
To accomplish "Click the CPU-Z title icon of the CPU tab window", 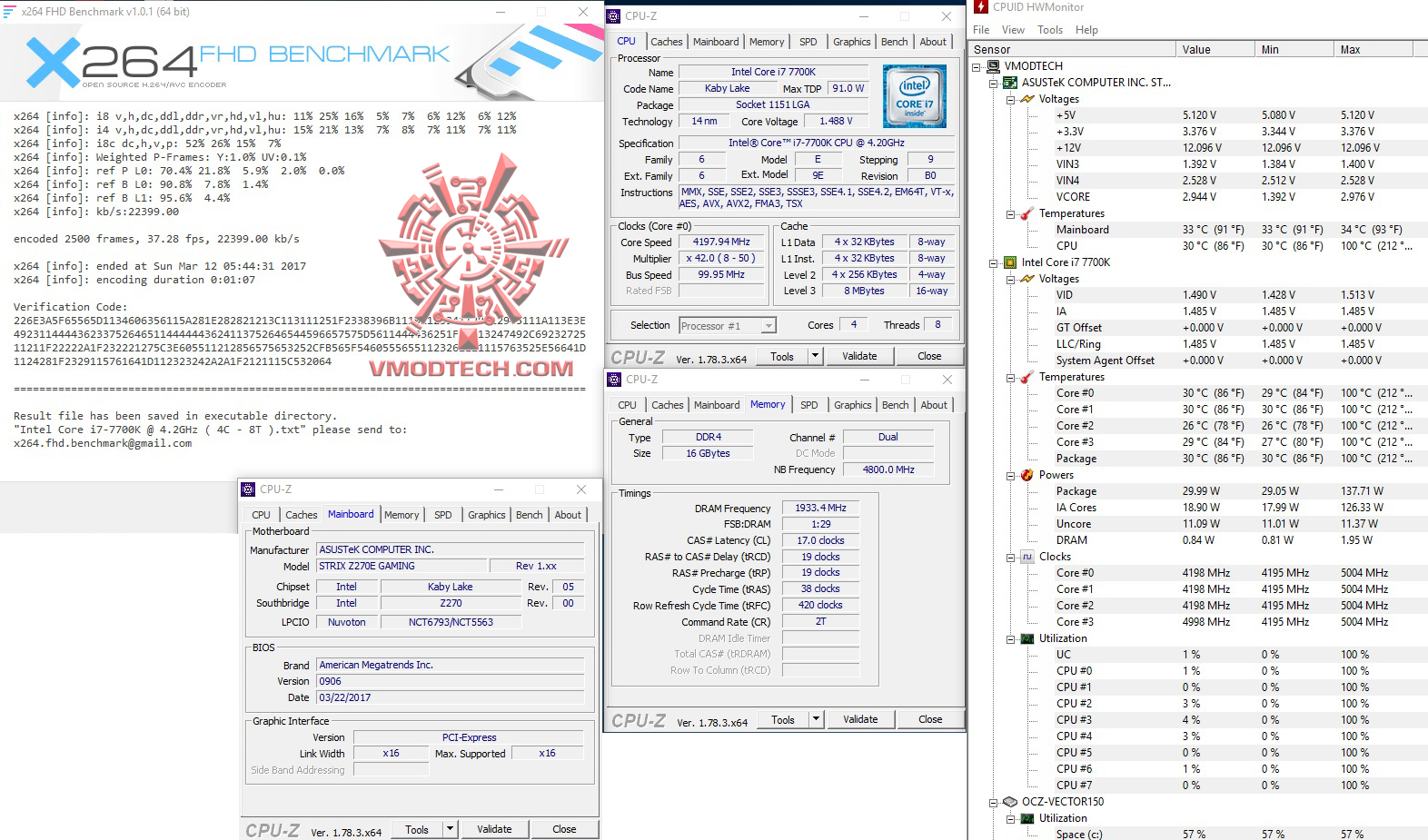I will (x=614, y=16).
